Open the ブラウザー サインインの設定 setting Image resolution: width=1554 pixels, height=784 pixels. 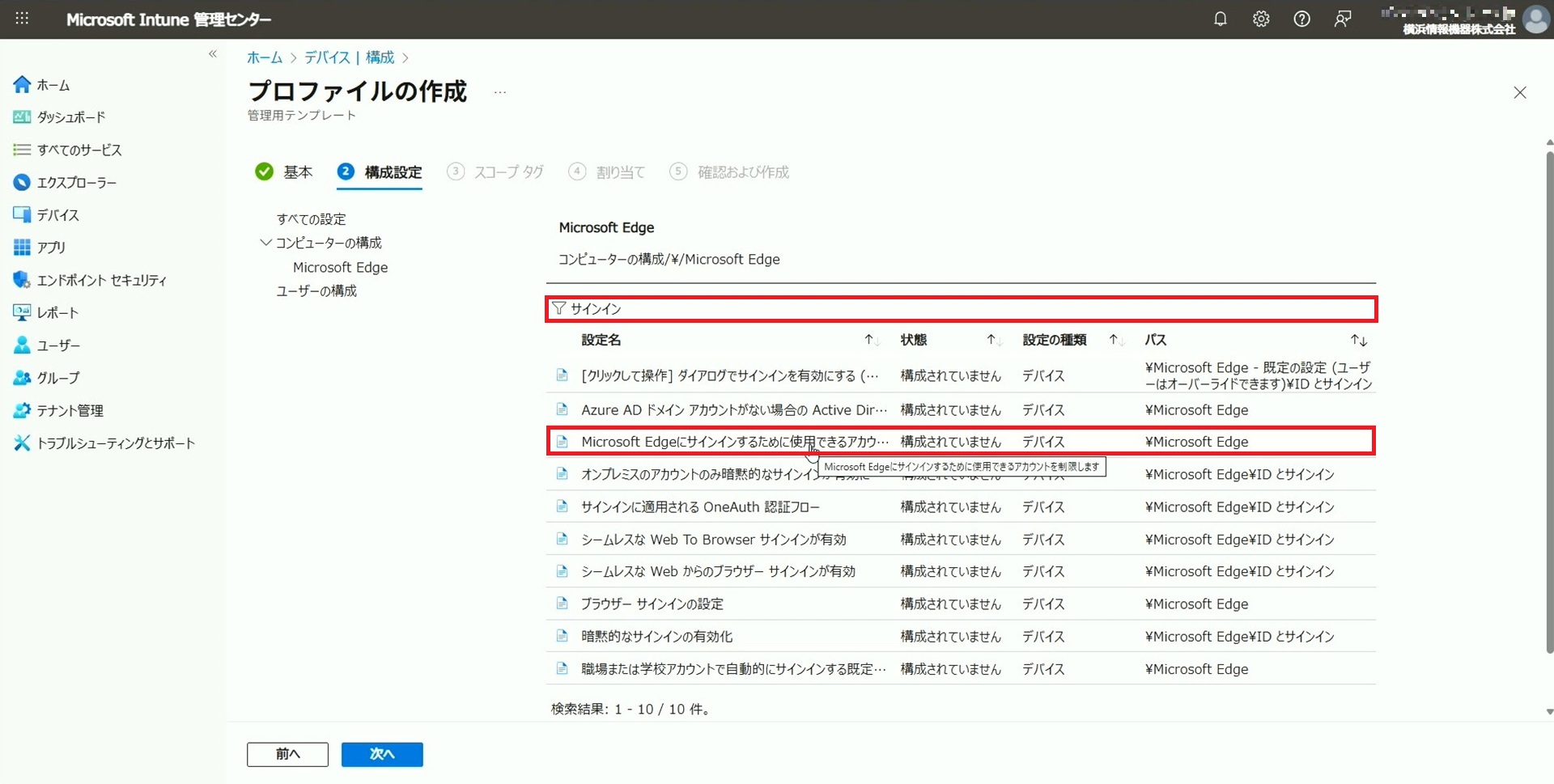click(652, 604)
